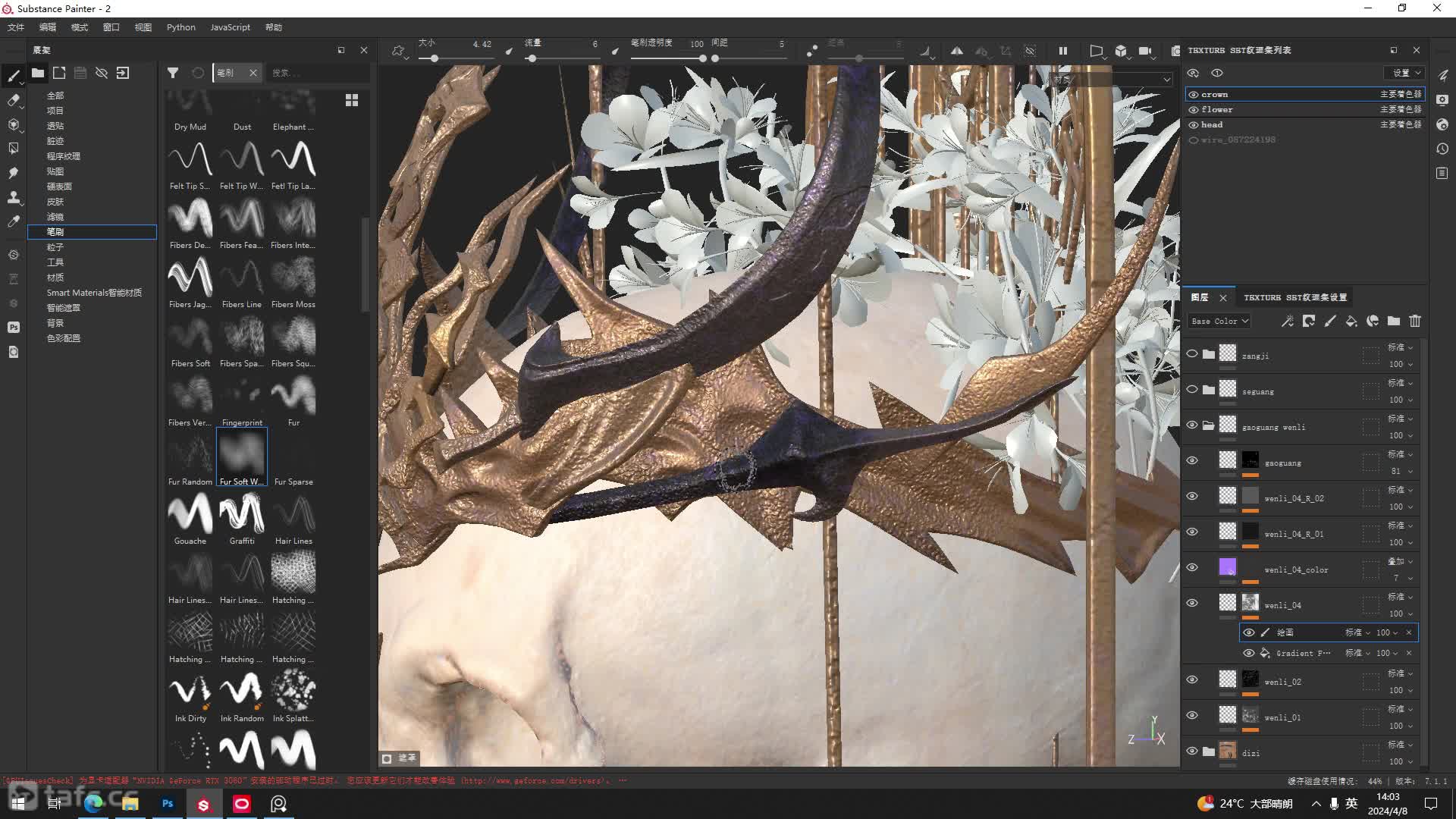Open the 文件 menu
The height and width of the screenshot is (819, 1456).
(16, 27)
